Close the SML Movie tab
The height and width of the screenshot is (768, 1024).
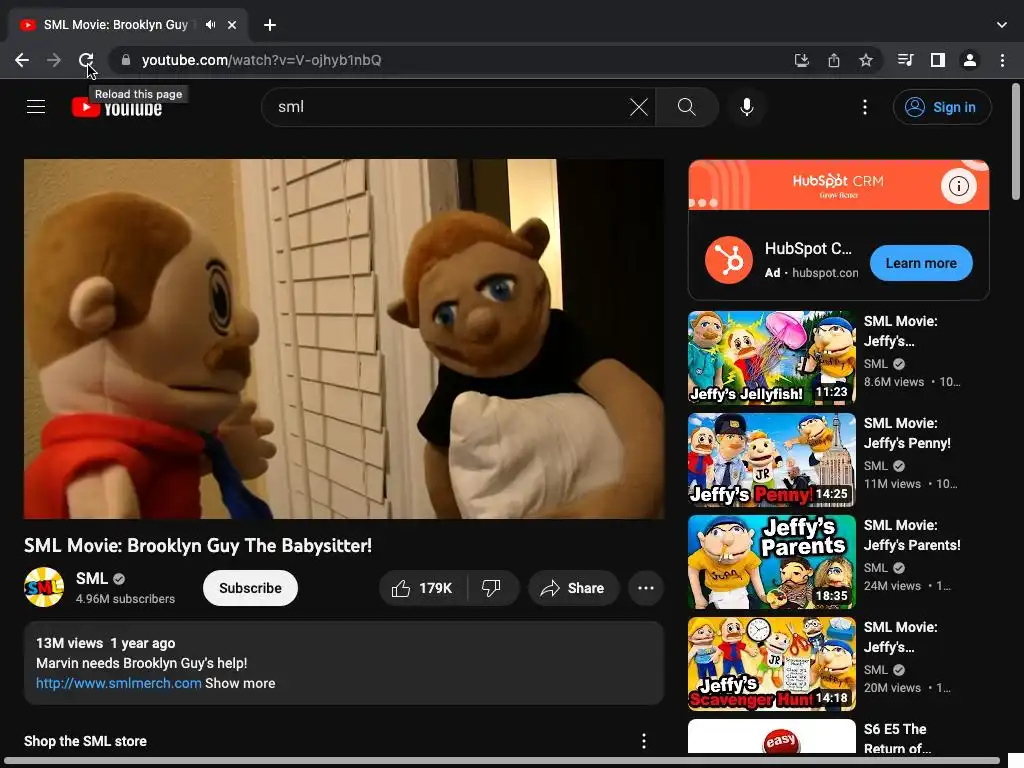[x=232, y=25]
